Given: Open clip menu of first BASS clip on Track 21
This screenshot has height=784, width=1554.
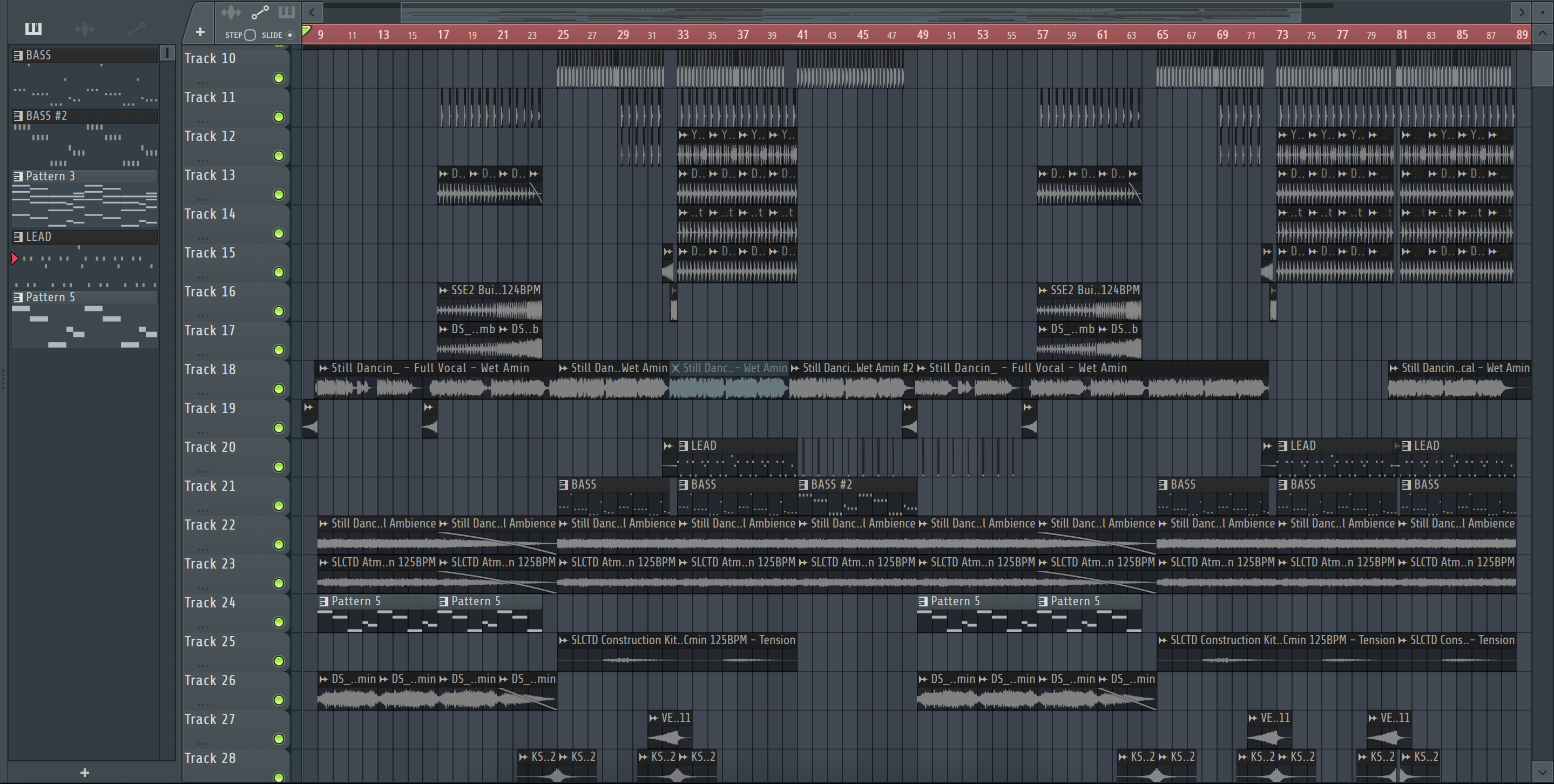Looking at the screenshot, I should pyautogui.click(x=564, y=484).
